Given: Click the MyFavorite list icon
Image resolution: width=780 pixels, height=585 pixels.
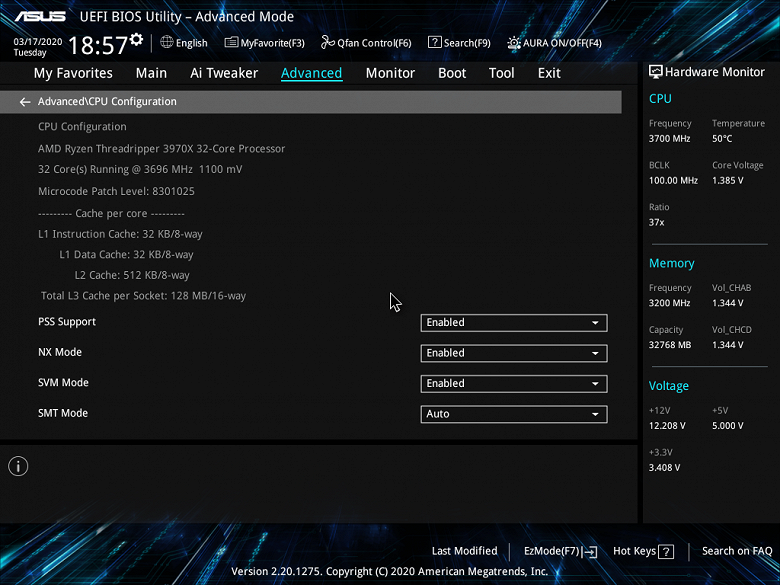Looking at the screenshot, I should pos(231,42).
